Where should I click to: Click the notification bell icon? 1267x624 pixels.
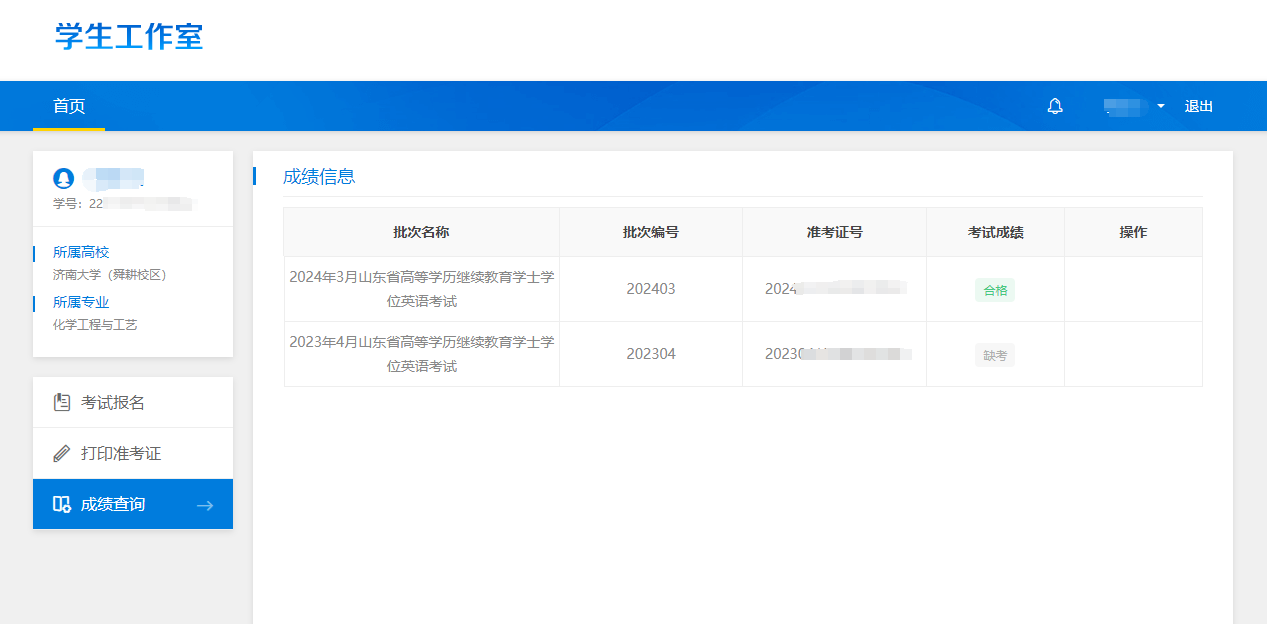[x=1055, y=105]
